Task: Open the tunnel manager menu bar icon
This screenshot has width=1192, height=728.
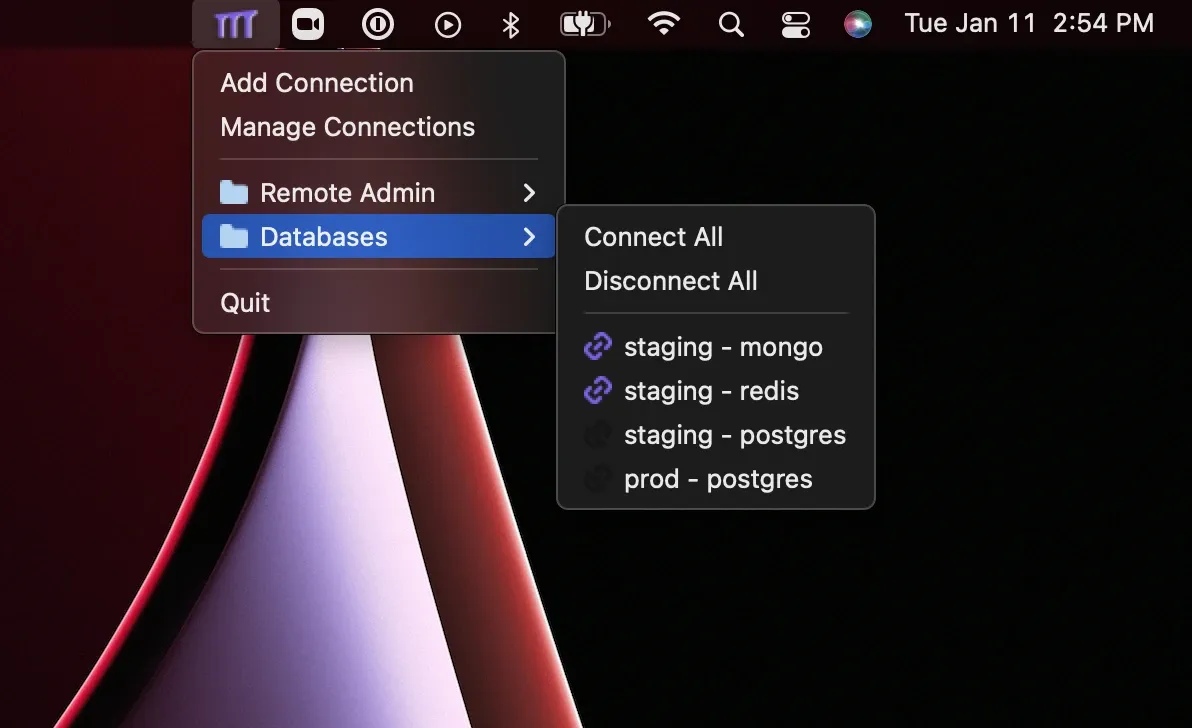Action: (236, 24)
